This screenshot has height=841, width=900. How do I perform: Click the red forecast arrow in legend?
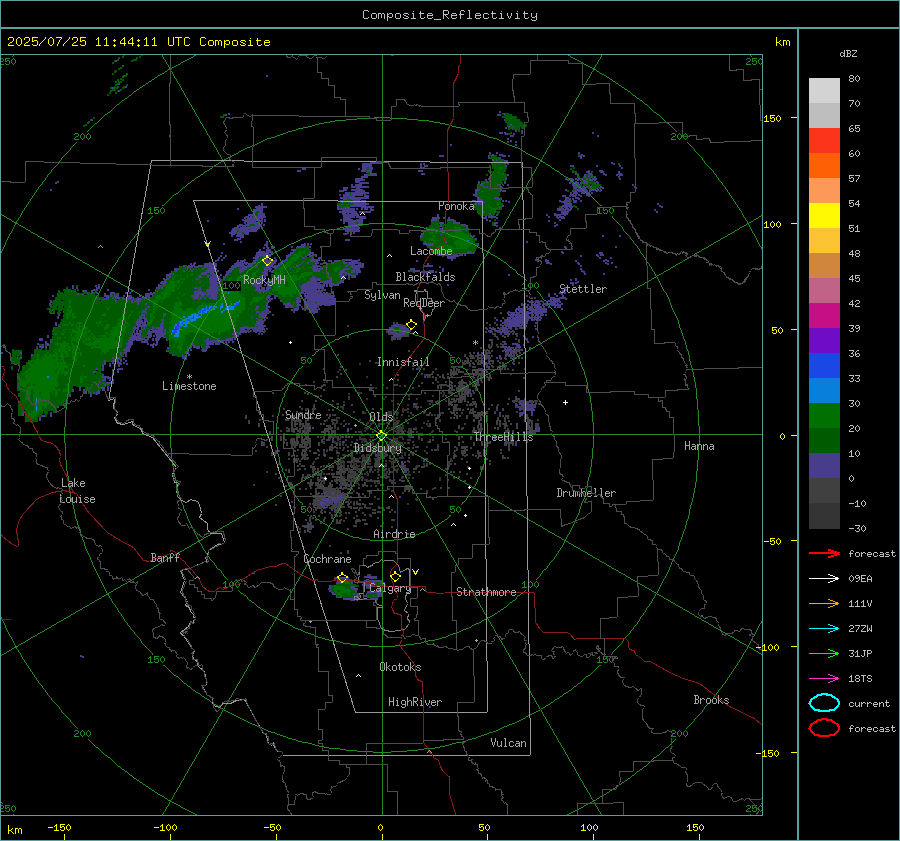[x=824, y=553]
